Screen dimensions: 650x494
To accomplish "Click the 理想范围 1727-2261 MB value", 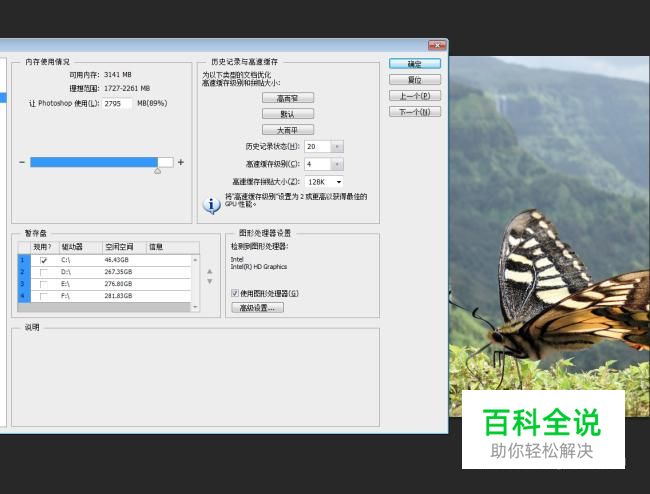I will click(x=127, y=88).
